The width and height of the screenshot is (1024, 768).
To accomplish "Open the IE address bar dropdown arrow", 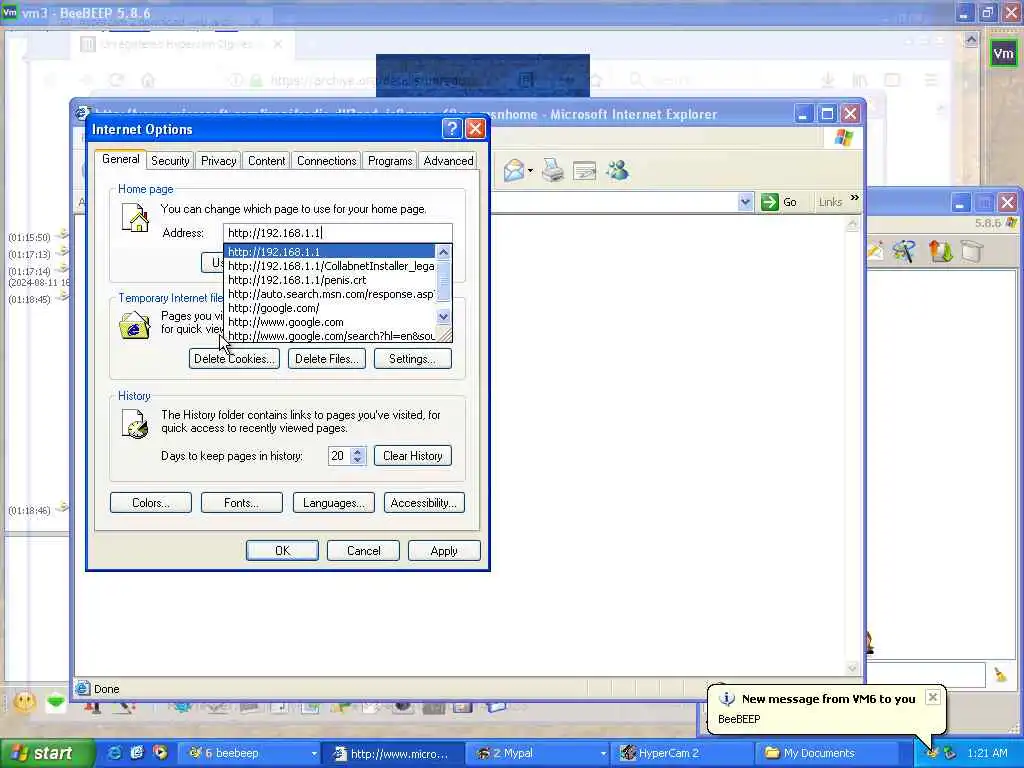I will (x=745, y=202).
